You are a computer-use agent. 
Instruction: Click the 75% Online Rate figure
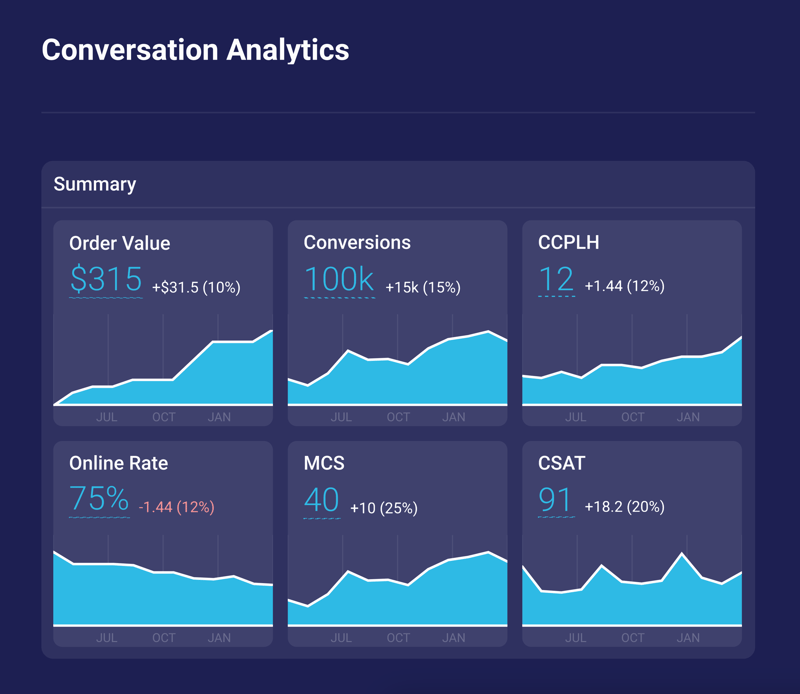pos(99,499)
